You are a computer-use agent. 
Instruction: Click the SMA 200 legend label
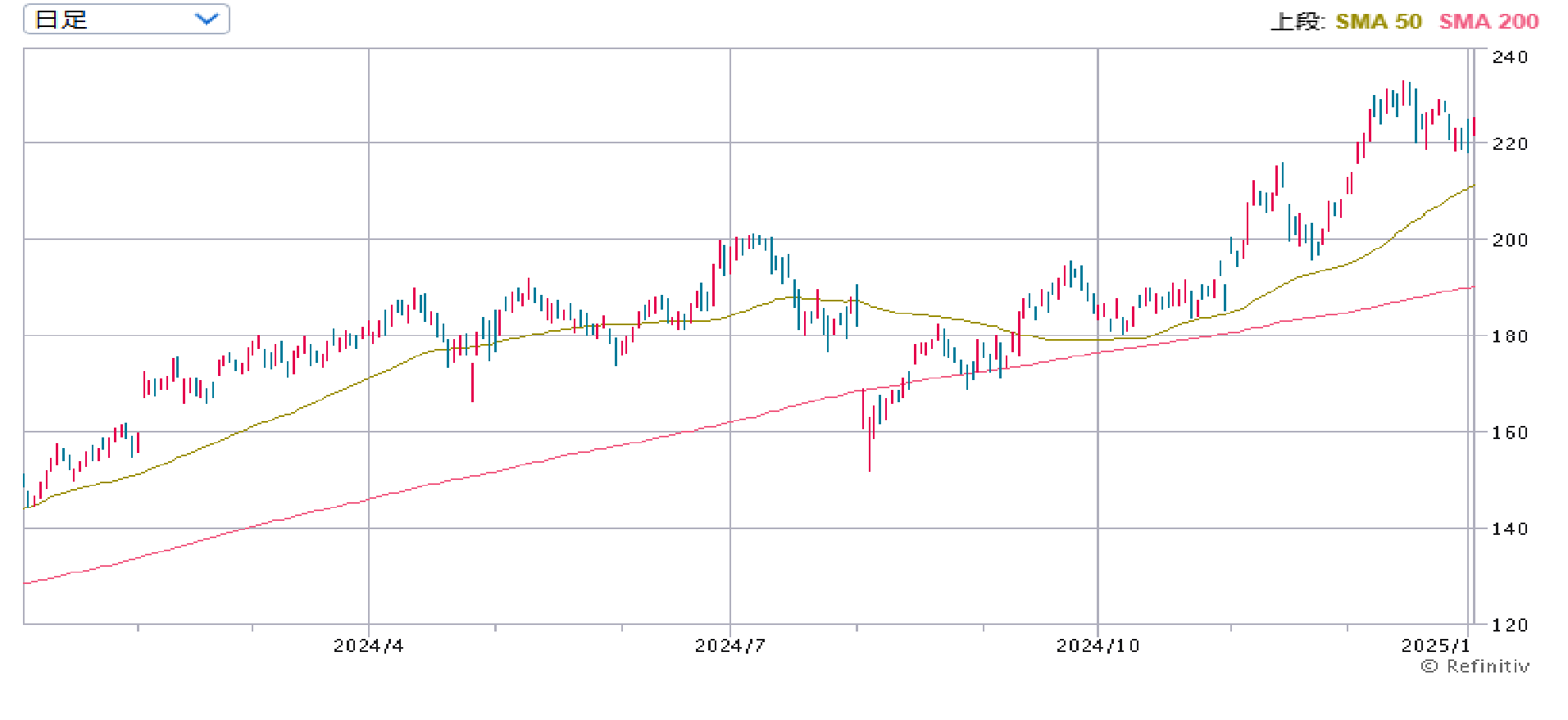click(x=1488, y=22)
